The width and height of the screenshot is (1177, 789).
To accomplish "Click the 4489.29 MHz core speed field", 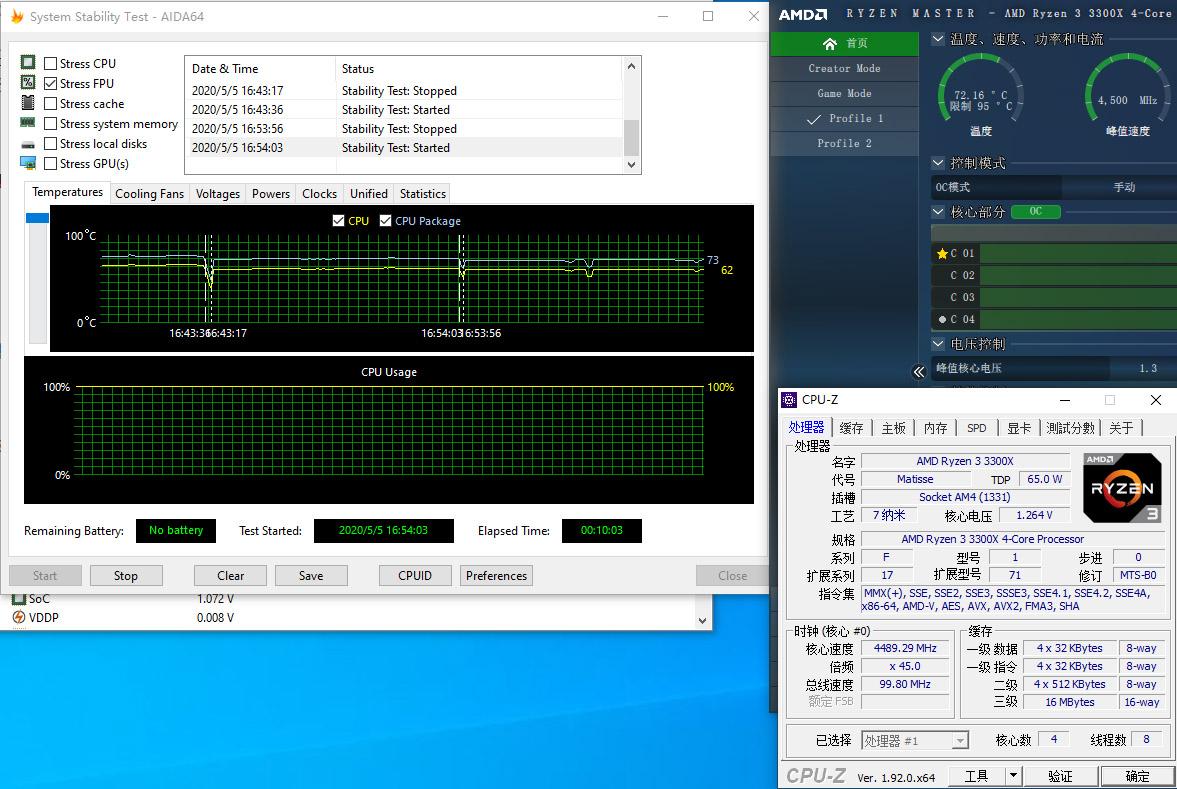I will coord(905,648).
